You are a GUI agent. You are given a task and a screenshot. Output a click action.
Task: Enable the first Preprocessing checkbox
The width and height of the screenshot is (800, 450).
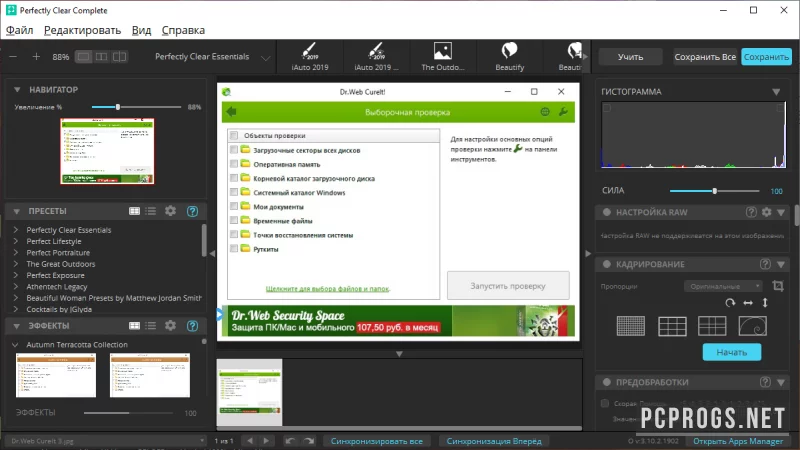coord(605,404)
